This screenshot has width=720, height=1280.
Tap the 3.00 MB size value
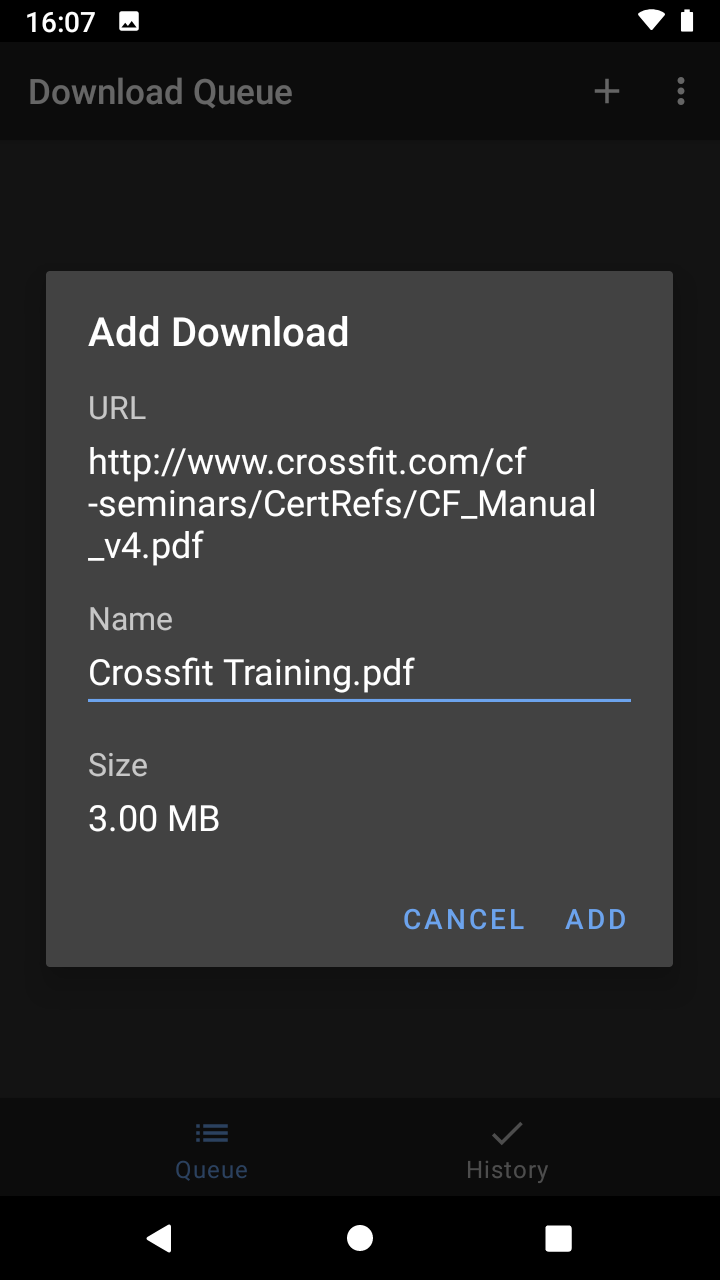[154, 819]
